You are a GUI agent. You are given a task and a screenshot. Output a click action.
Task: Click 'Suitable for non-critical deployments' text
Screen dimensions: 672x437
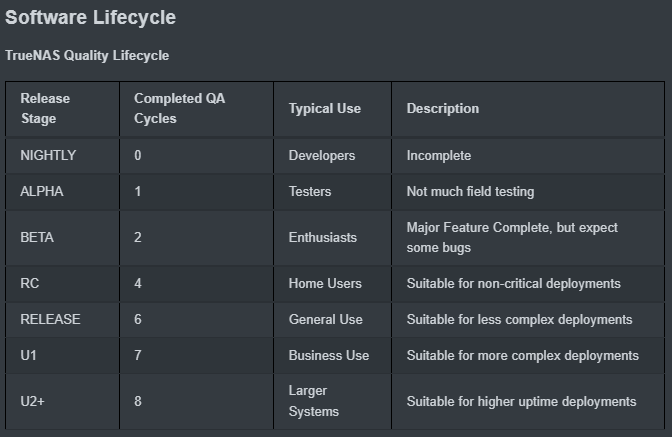pos(513,284)
